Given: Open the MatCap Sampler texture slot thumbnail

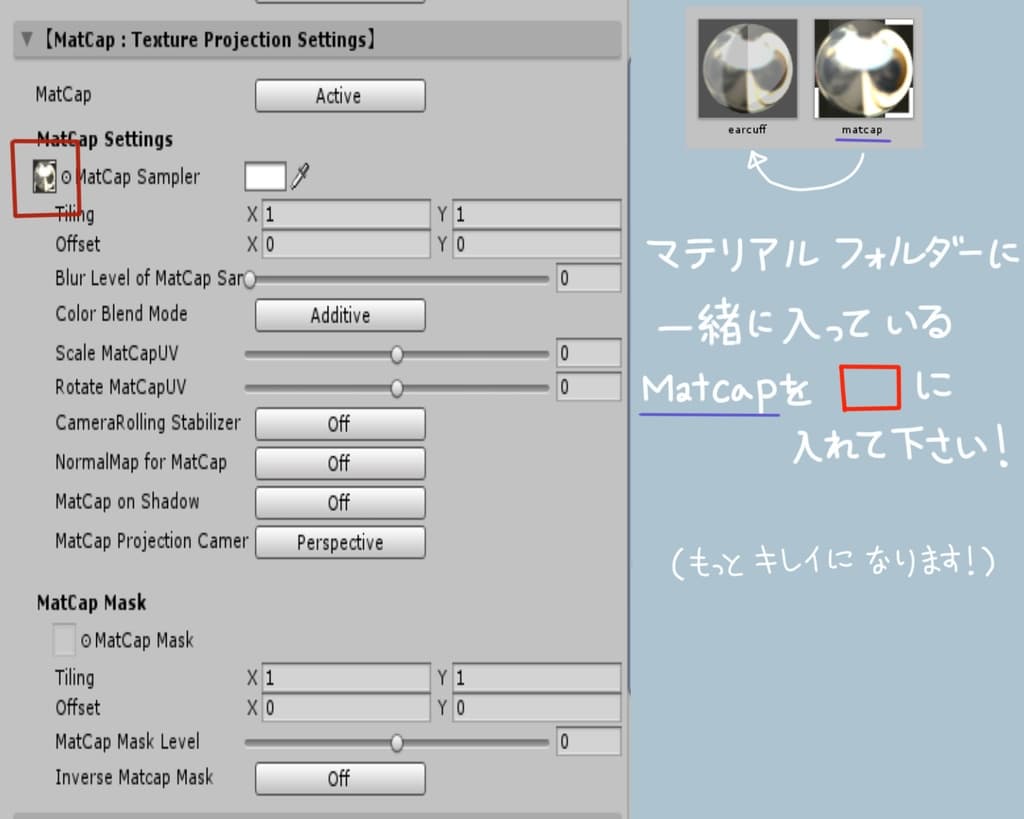Looking at the screenshot, I should tap(44, 177).
